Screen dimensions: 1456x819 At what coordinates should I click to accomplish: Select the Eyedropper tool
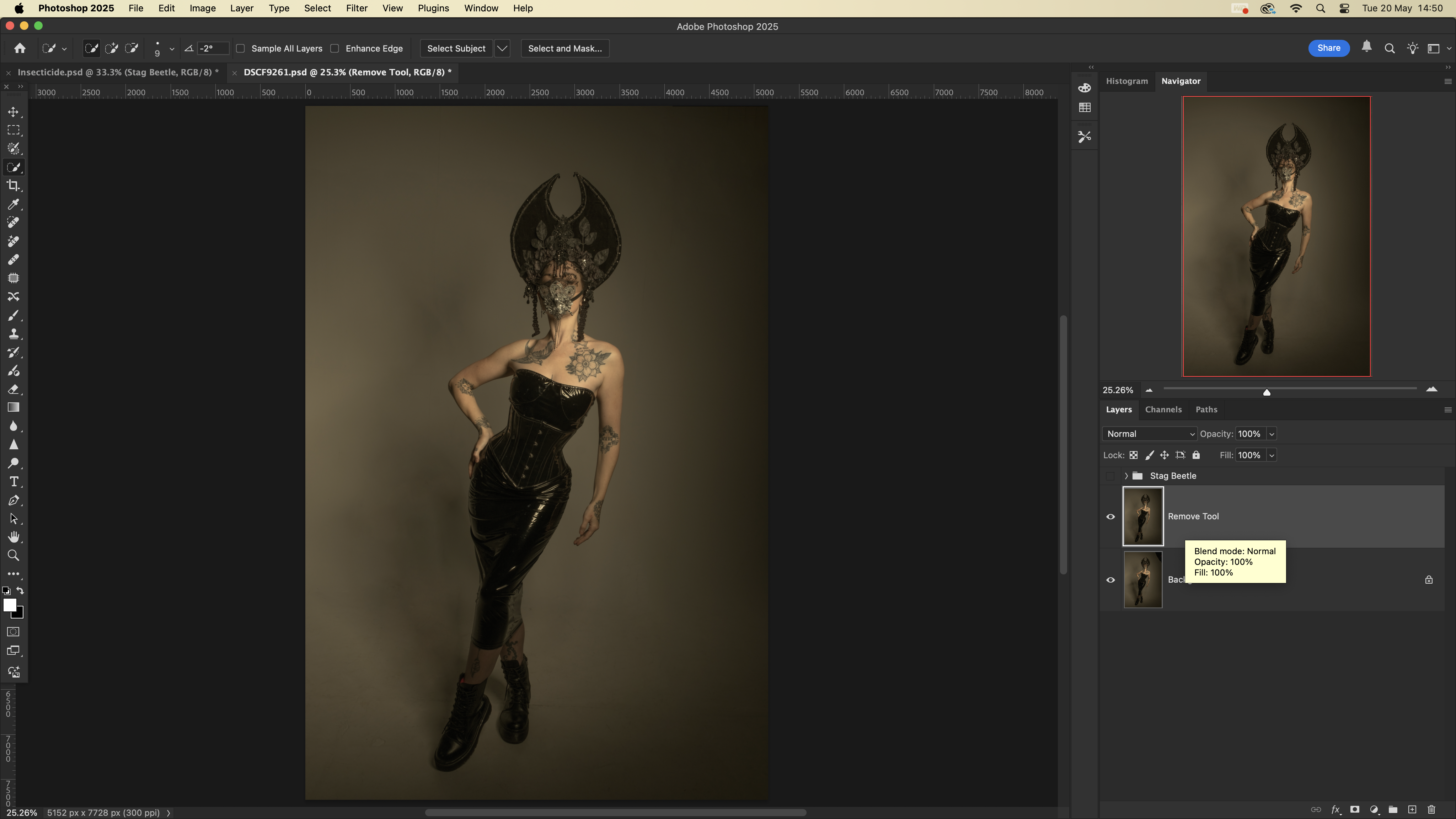[14, 204]
